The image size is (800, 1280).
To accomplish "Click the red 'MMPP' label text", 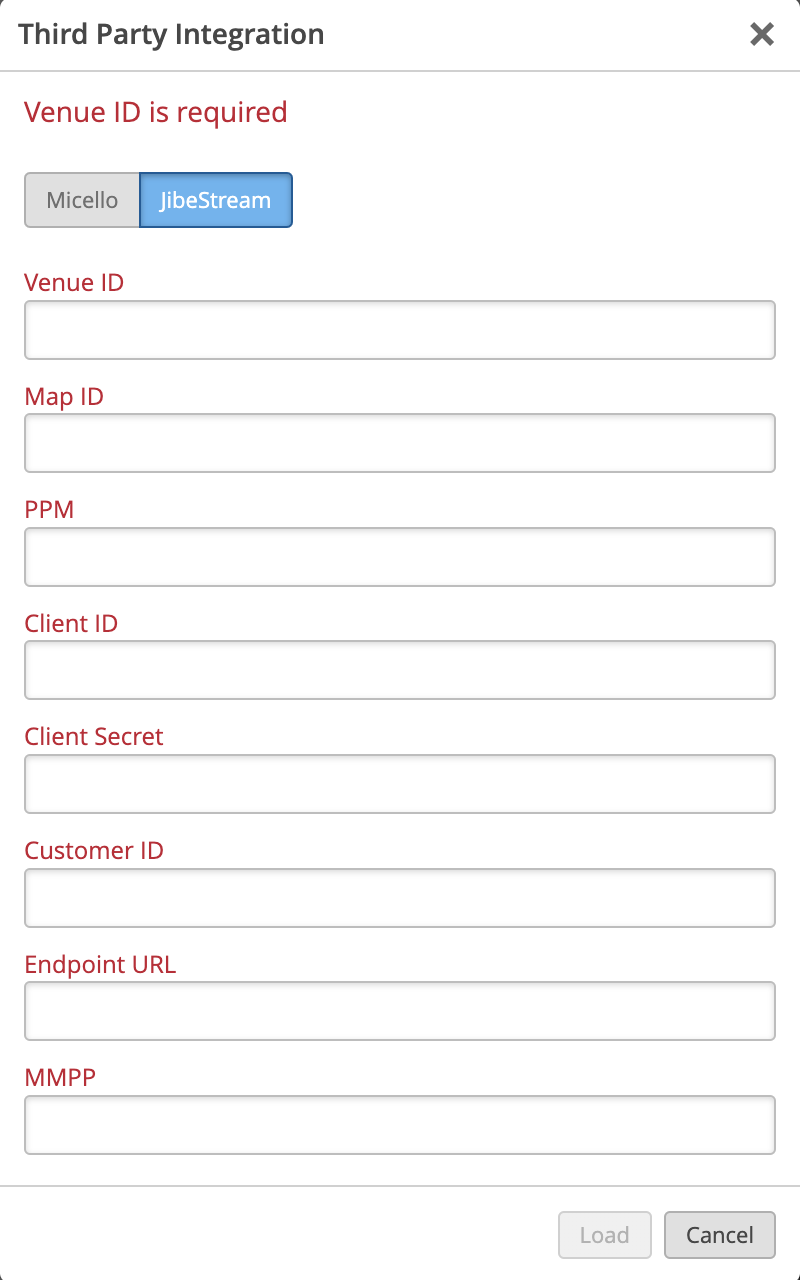I will pyautogui.click(x=59, y=1078).
